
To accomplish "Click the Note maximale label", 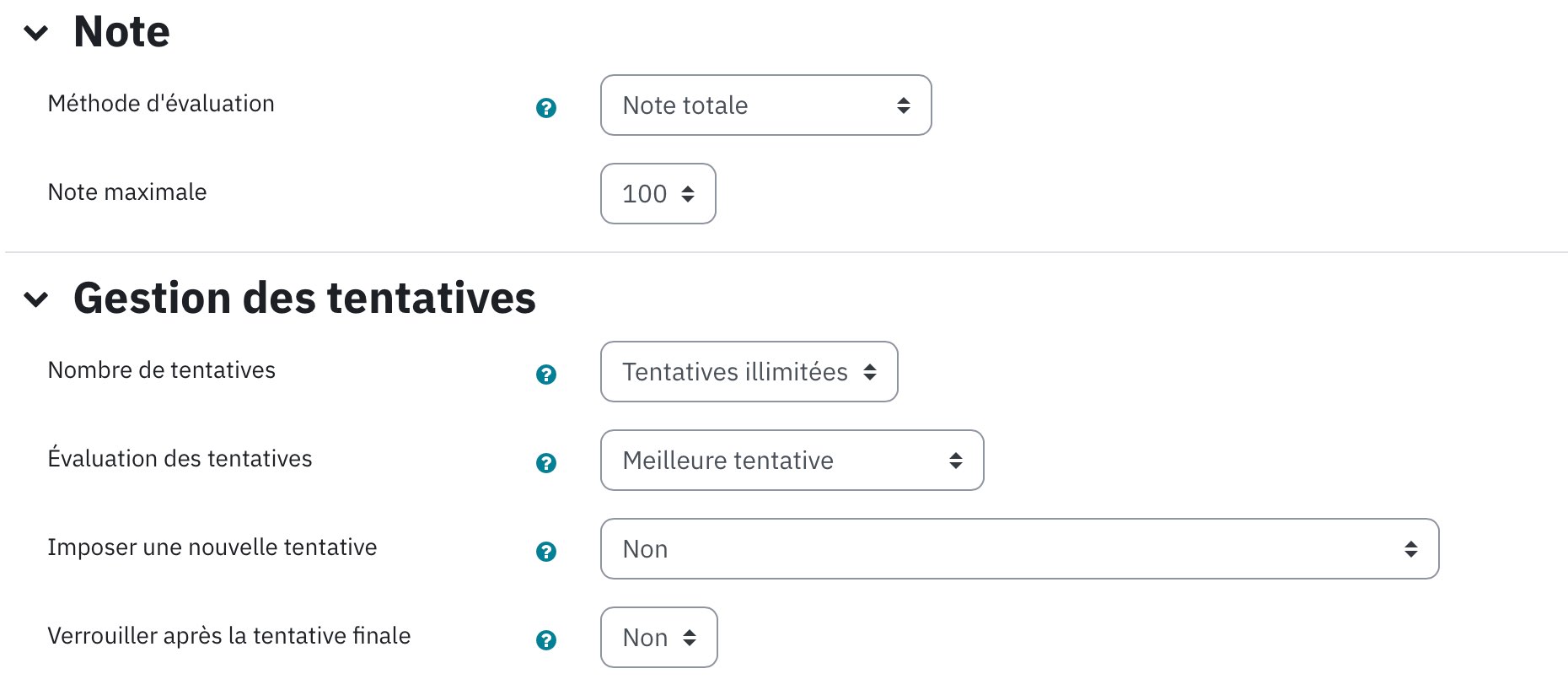I will (x=127, y=192).
